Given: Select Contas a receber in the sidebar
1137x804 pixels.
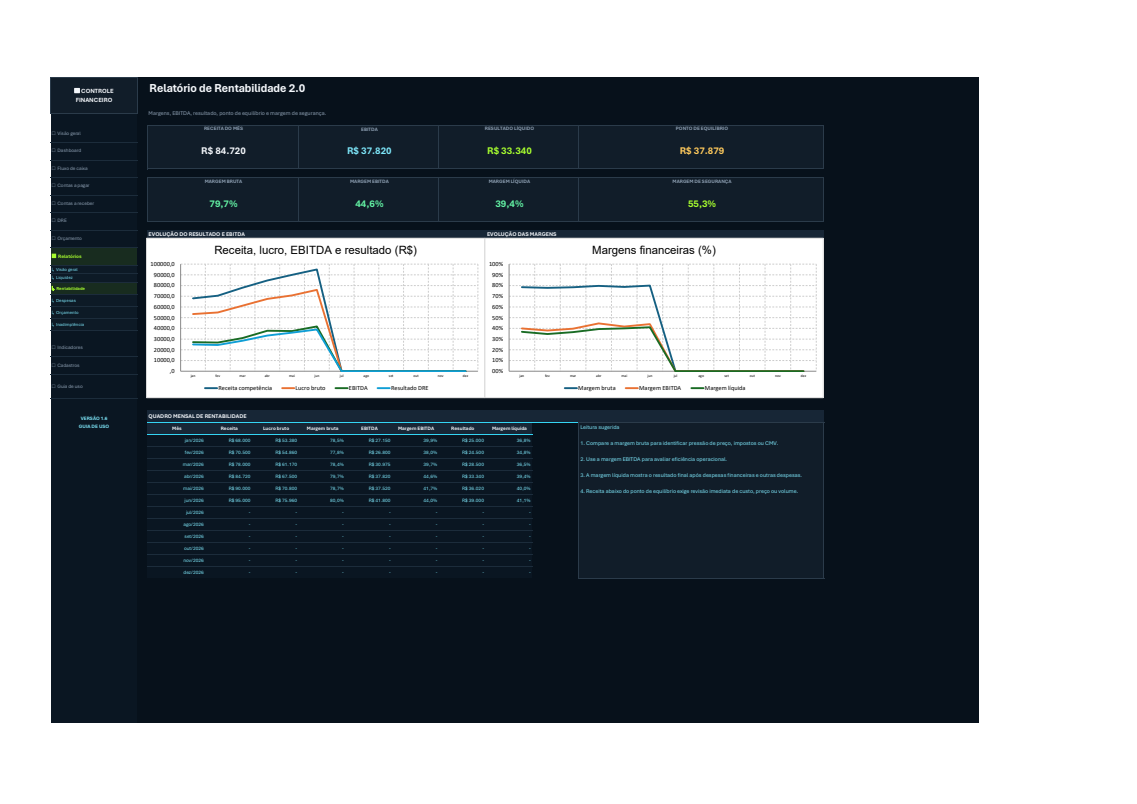Looking at the screenshot, I should pos(94,204).
